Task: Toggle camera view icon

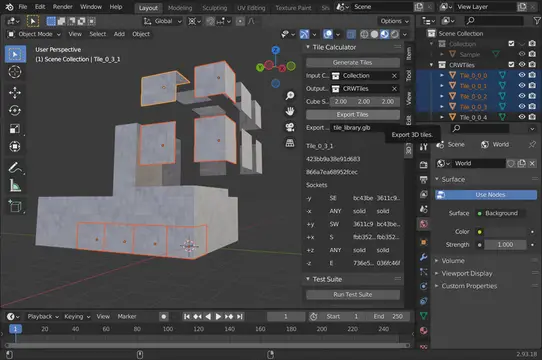Action: (x=290, y=127)
